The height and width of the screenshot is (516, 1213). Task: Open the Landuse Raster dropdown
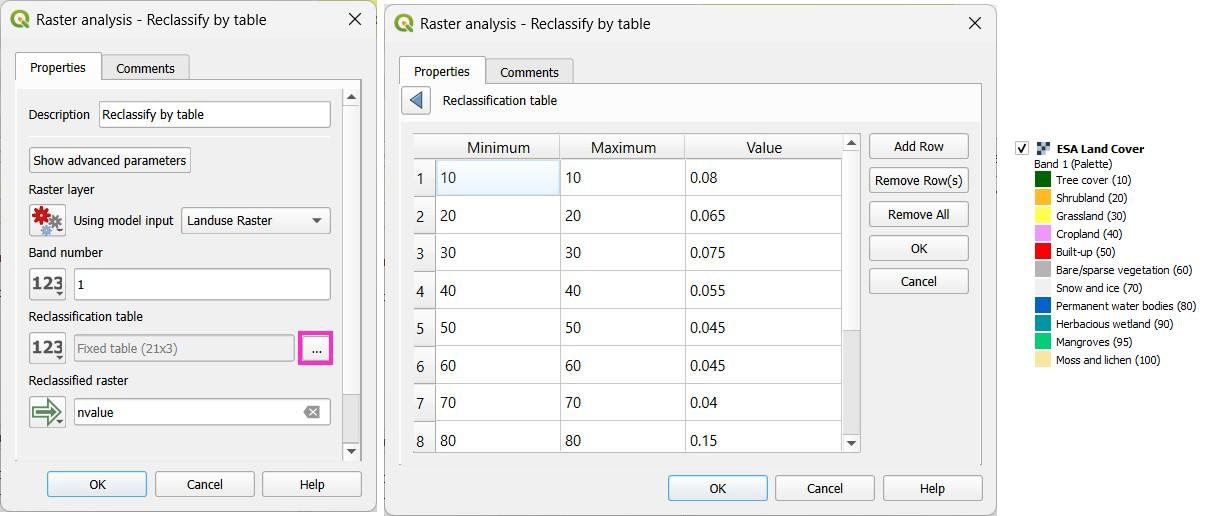point(255,220)
